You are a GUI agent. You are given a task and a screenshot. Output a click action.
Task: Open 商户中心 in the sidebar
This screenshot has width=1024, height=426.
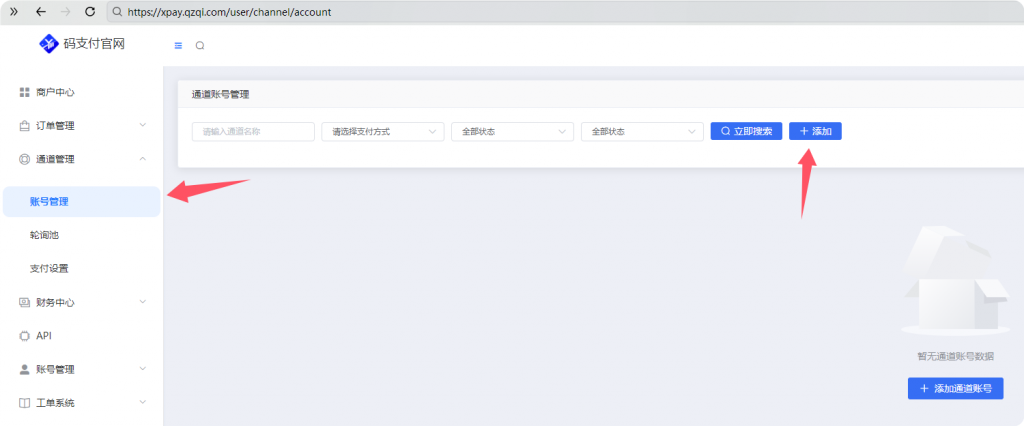pyautogui.click(x=82, y=92)
